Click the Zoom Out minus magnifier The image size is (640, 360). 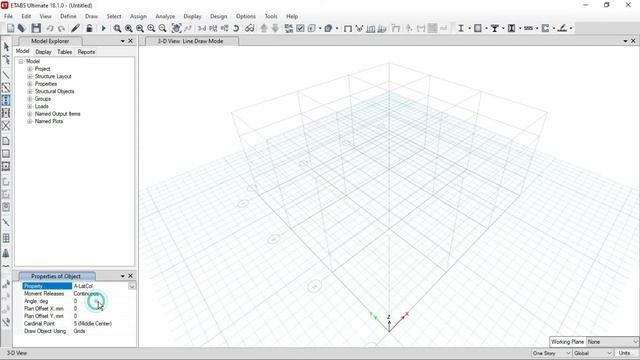(x=162, y=28)
